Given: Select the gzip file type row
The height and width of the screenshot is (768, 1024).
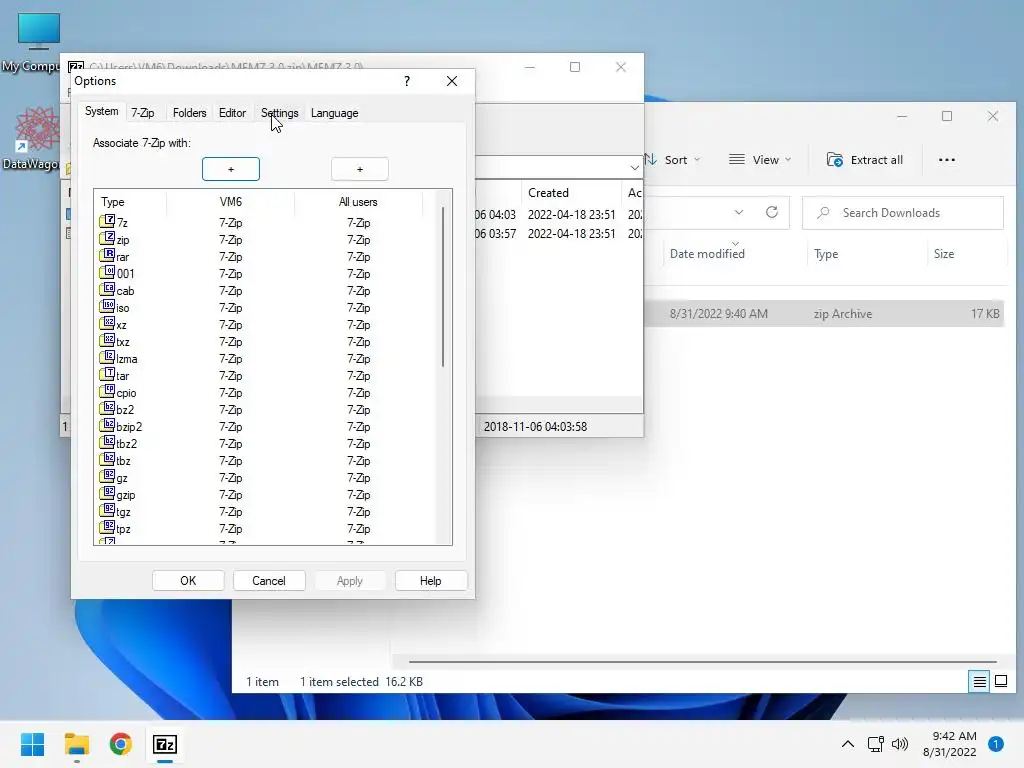Looking at the screenshot, I should pos(266,495).
